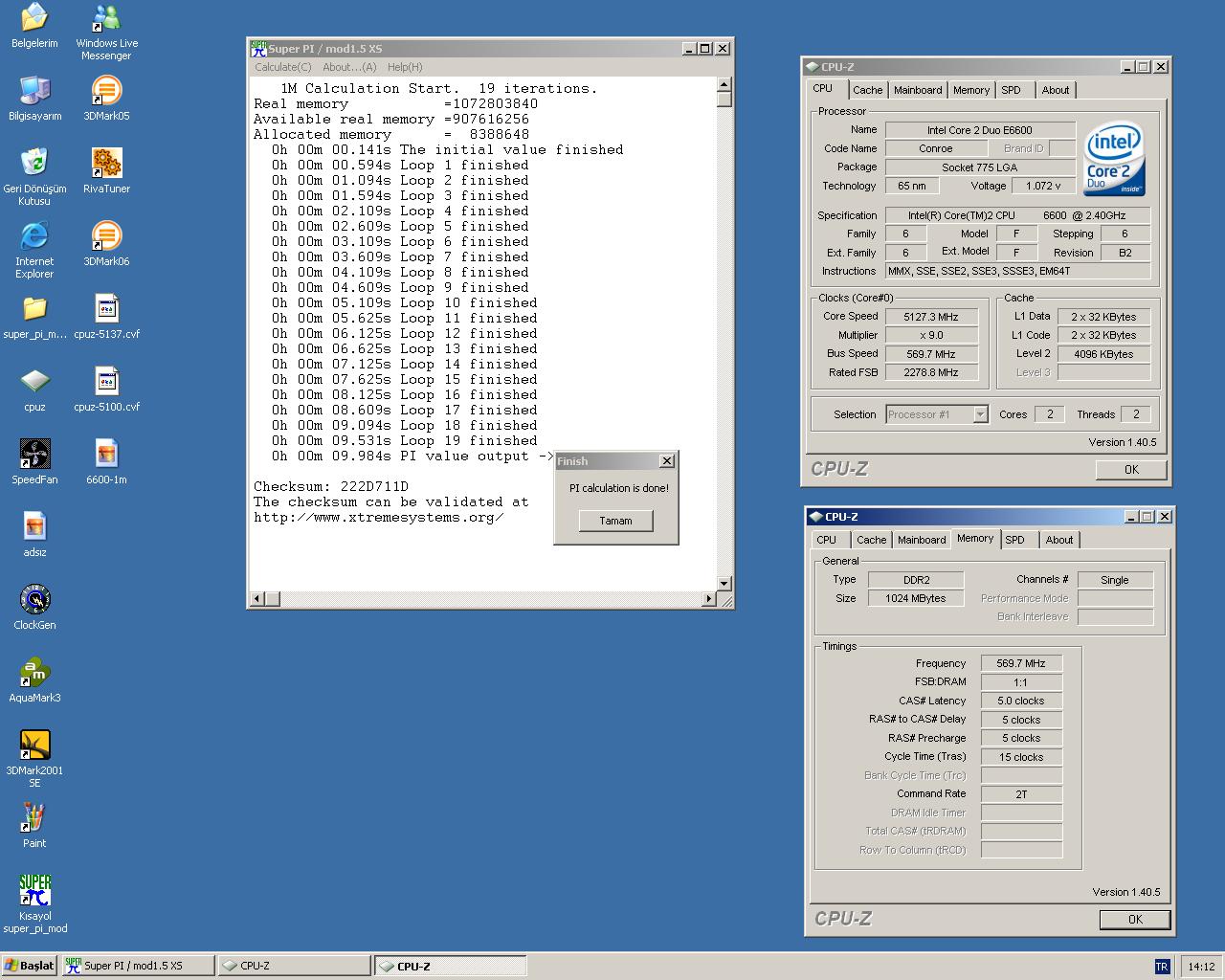This screenshot has width=1225, height=980.
Task: Click the 14:12 clock in the tray
Action: tap(1201, 967)
